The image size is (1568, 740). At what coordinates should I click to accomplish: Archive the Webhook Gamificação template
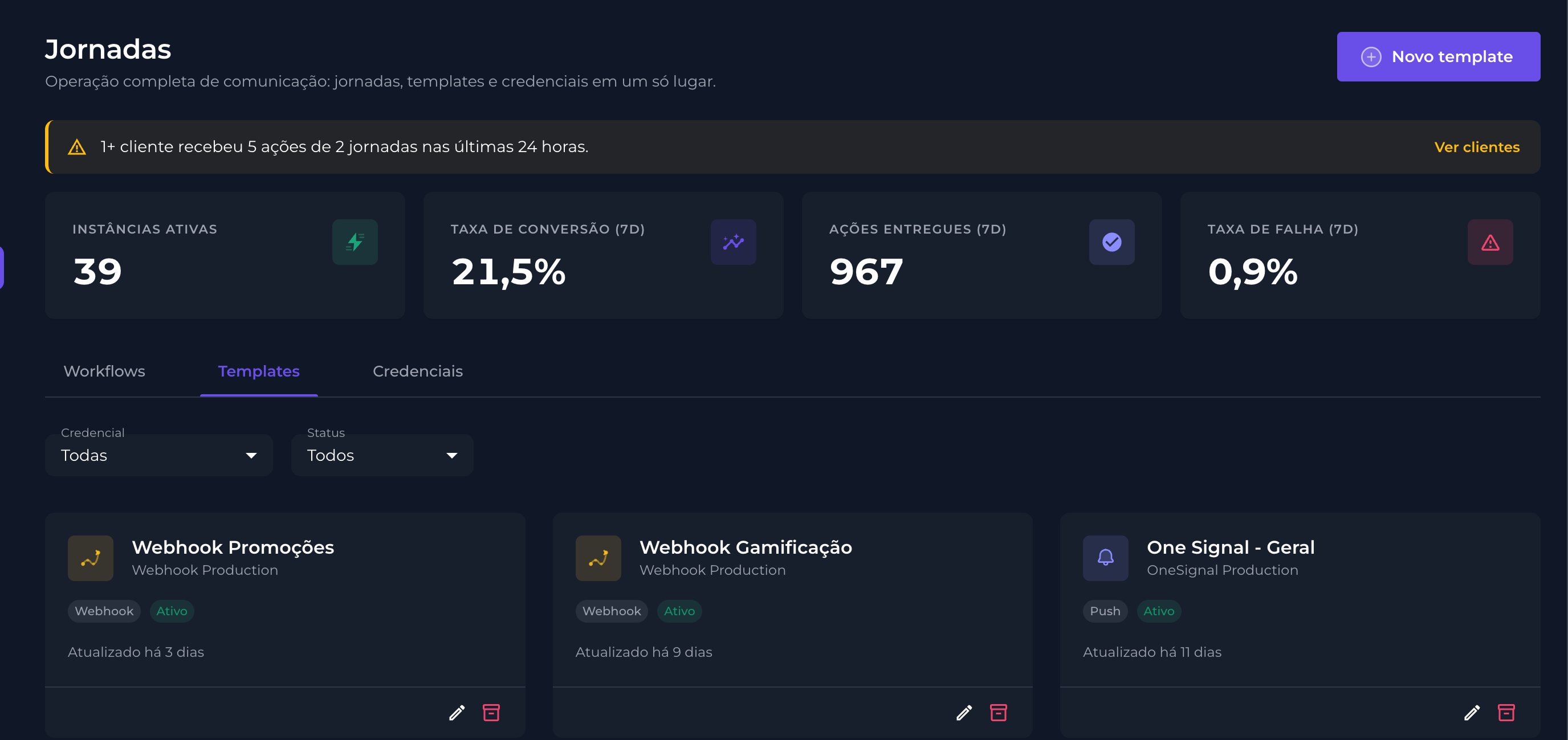(x=998, y=713)
